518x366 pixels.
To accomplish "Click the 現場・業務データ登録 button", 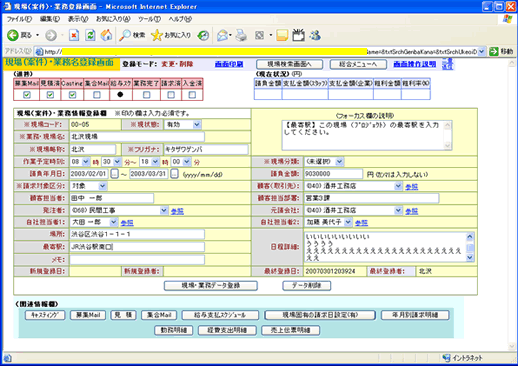I will 210,286.
